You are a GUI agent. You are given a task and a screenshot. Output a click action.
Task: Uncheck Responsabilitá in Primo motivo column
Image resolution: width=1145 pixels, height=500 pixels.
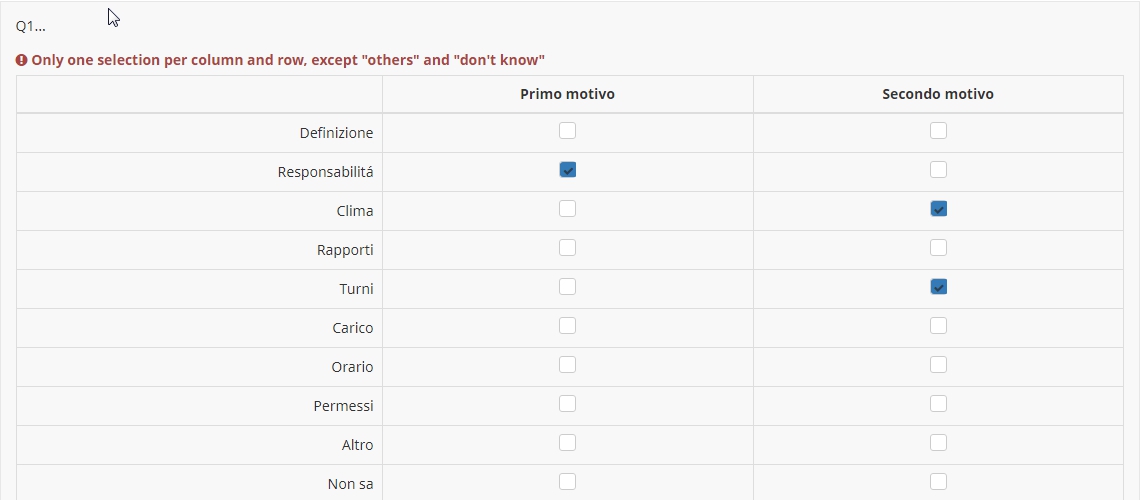coord(567,170)
